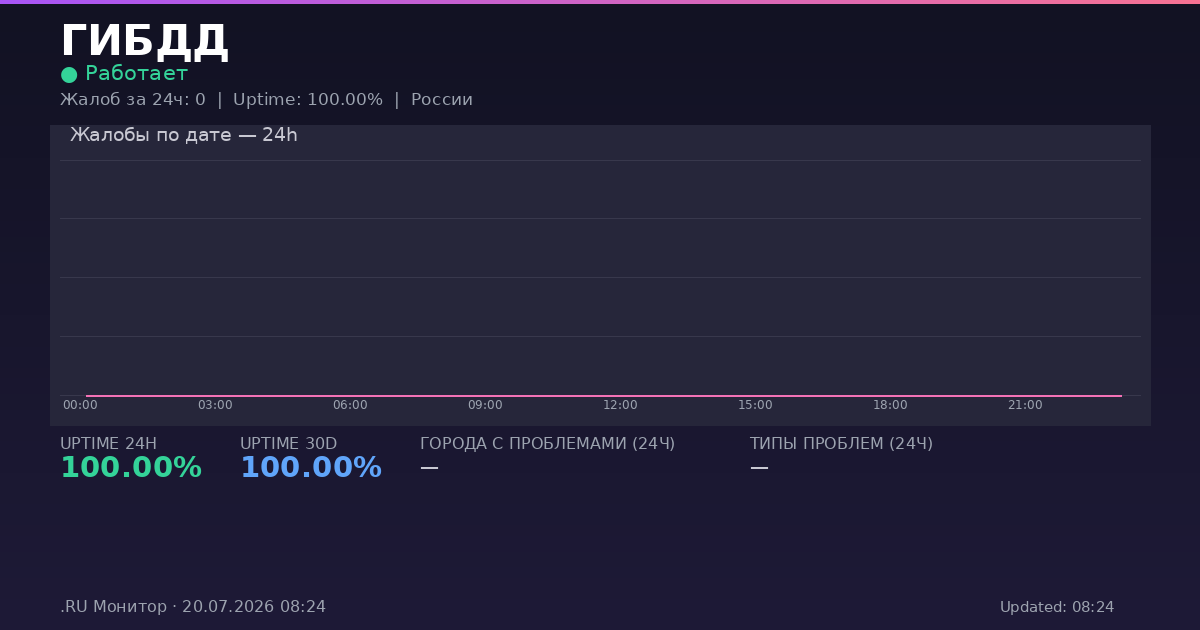Click the Uptime: 100.00% header text

pyautogui.click(x=308, y=100)
